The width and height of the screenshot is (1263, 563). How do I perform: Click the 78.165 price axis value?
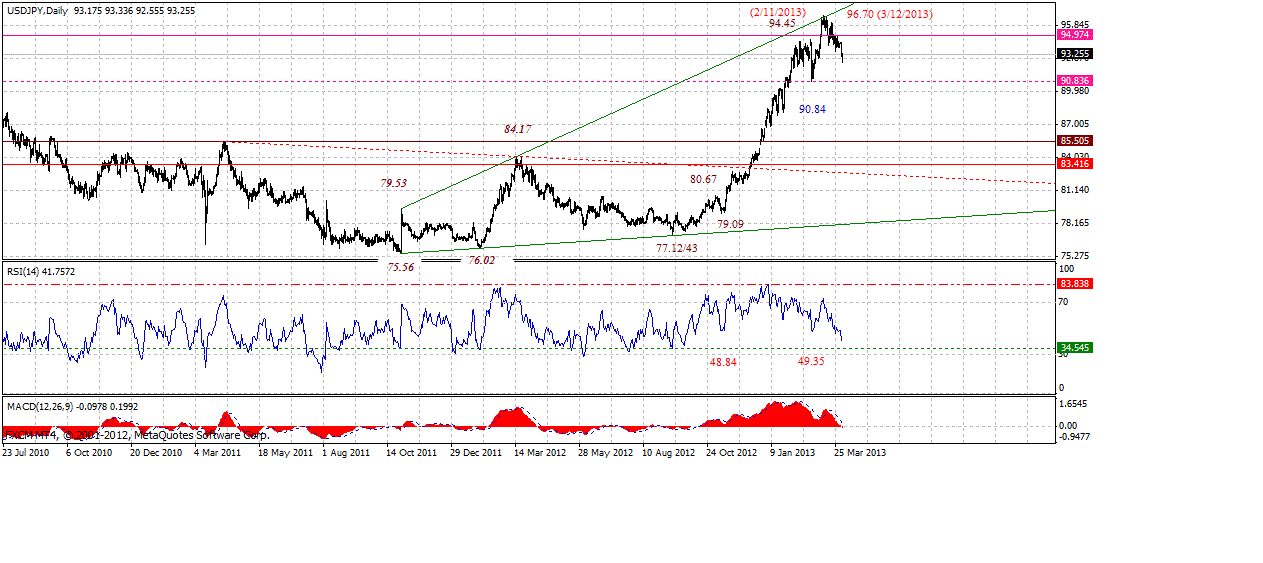click(x=1075, y=223)
